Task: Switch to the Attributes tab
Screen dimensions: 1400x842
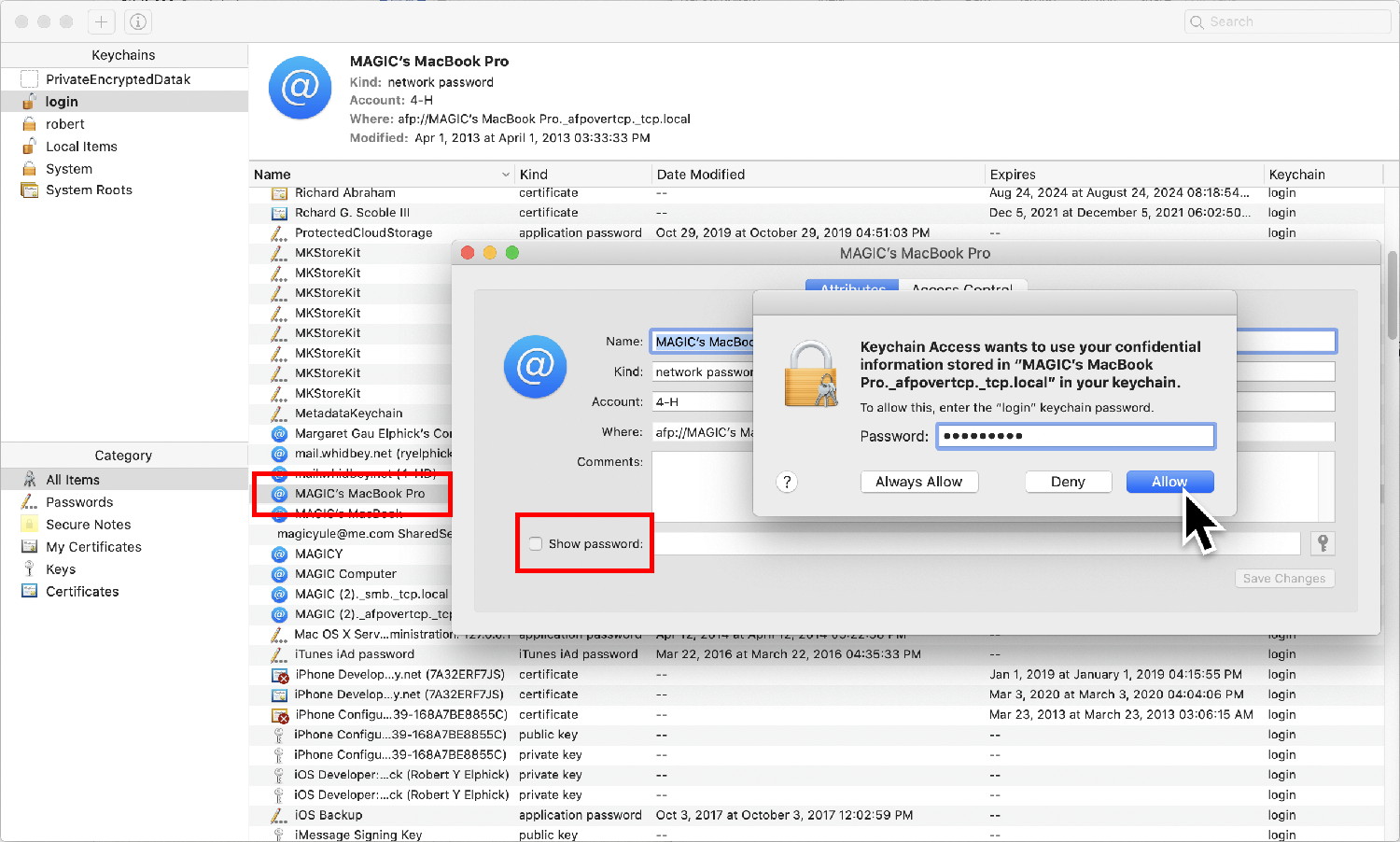Action: click(853, 288)
